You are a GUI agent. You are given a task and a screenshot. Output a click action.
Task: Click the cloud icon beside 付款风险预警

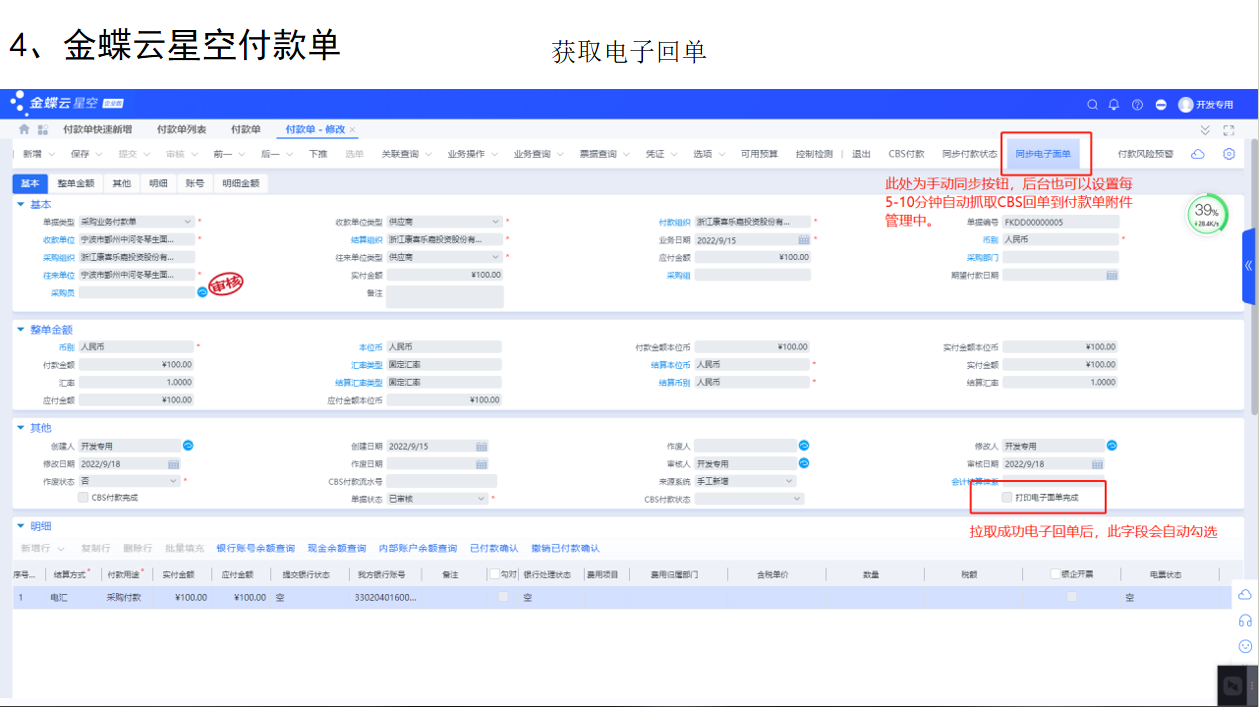[x=1197, y=154]
